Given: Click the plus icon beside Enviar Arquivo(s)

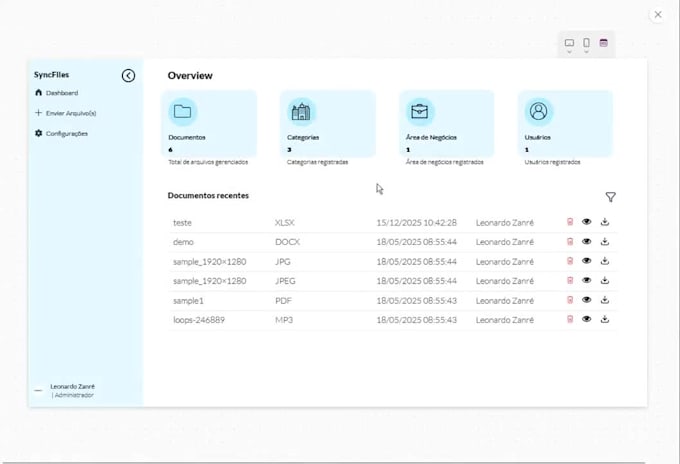Looking at the screenshot, I should point(38,113).
